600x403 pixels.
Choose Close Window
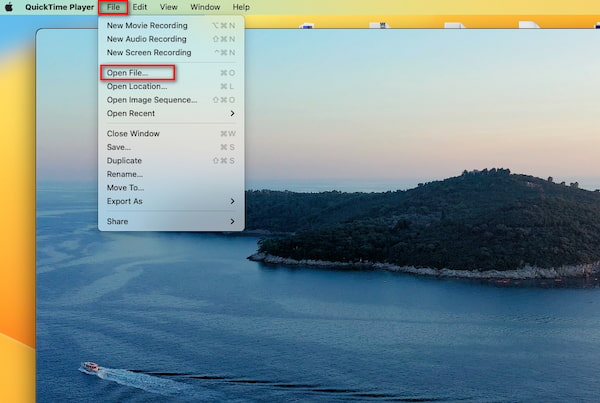pyautogui.click(x=171, y=134)
